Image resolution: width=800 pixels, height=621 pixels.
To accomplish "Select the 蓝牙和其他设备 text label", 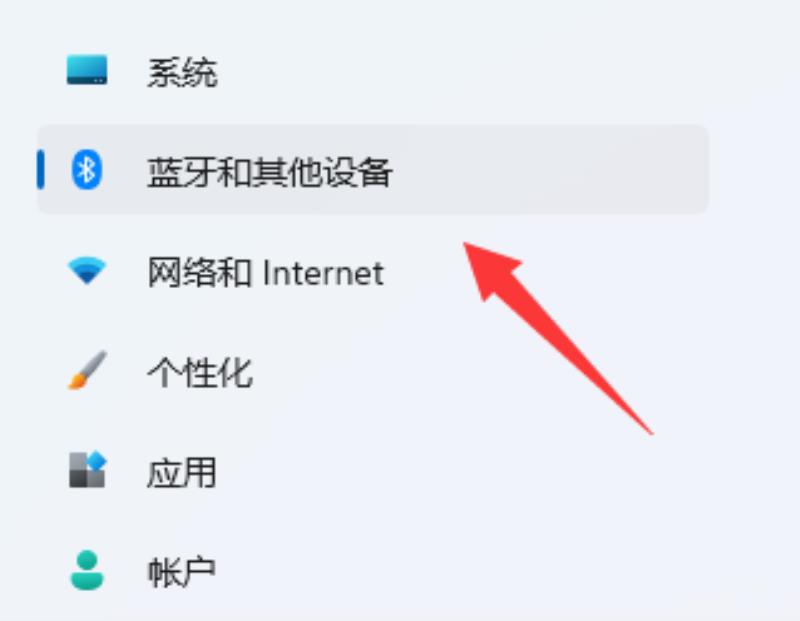I will pyautogui.click(x=270, y=172).
